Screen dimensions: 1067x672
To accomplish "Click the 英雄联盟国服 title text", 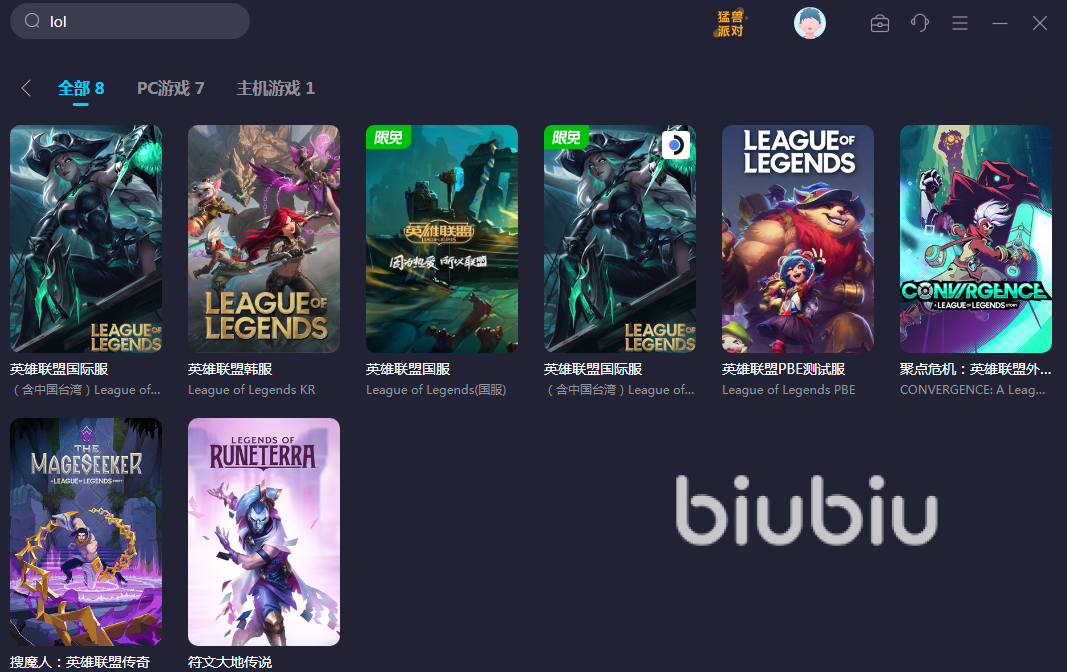I will pos(408,369).
